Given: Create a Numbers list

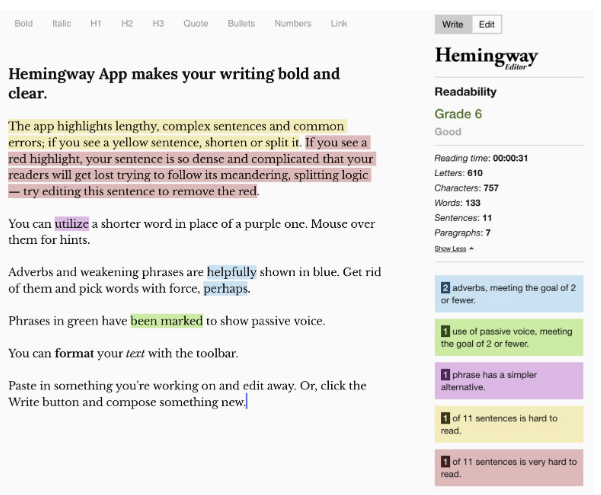Looking at the screenshot, I should [x=293, y=23].
